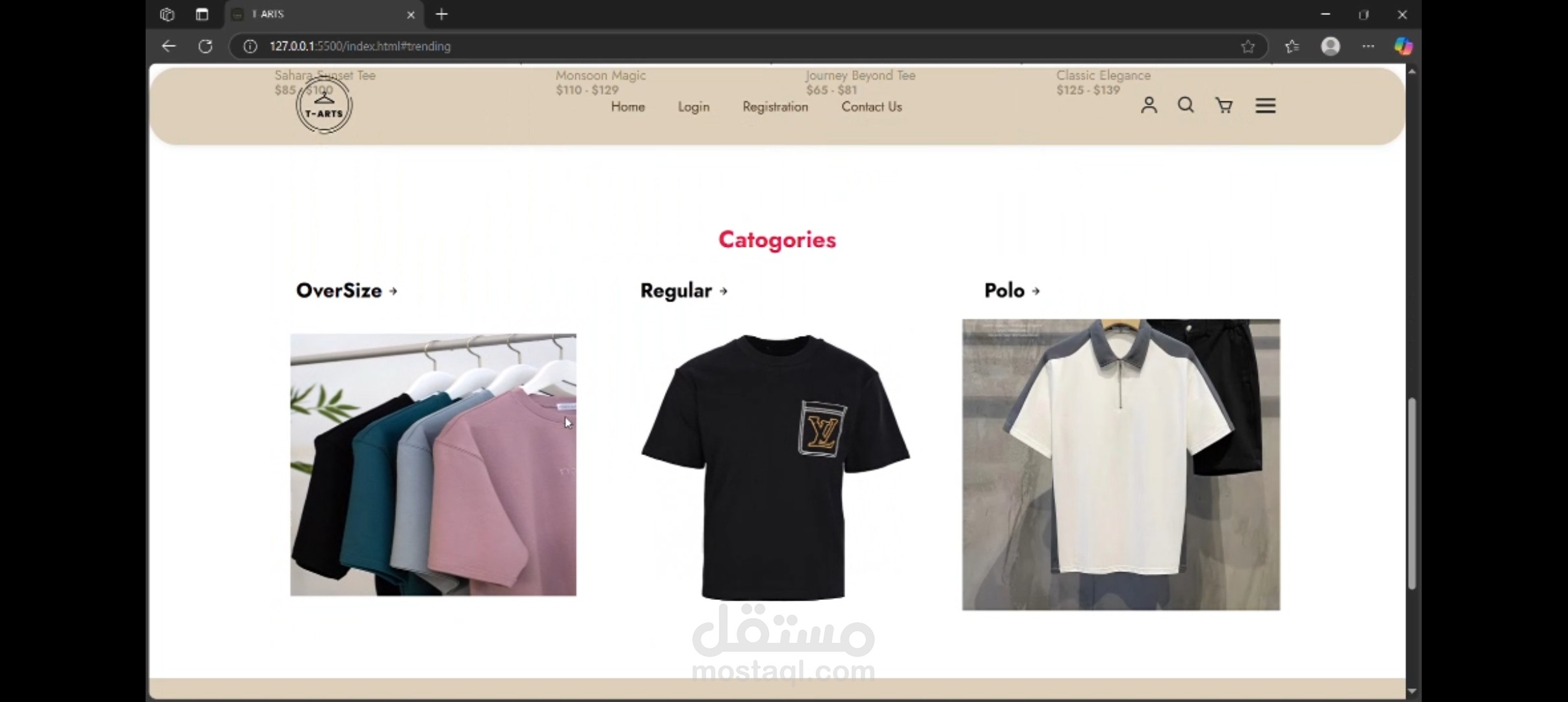This screenshot has width=1568, height=702.
Task: Open browser profile avatar
Action: coord(1330,46)
